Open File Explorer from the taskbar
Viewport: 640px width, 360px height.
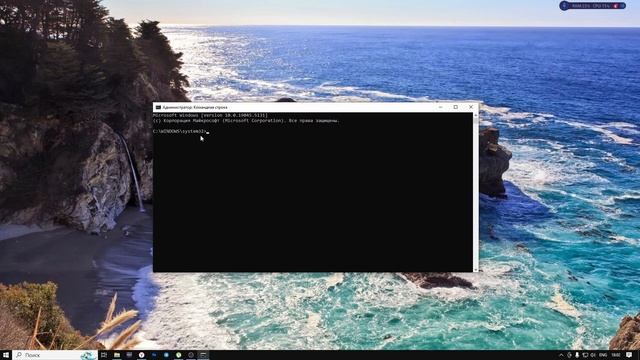117,355
